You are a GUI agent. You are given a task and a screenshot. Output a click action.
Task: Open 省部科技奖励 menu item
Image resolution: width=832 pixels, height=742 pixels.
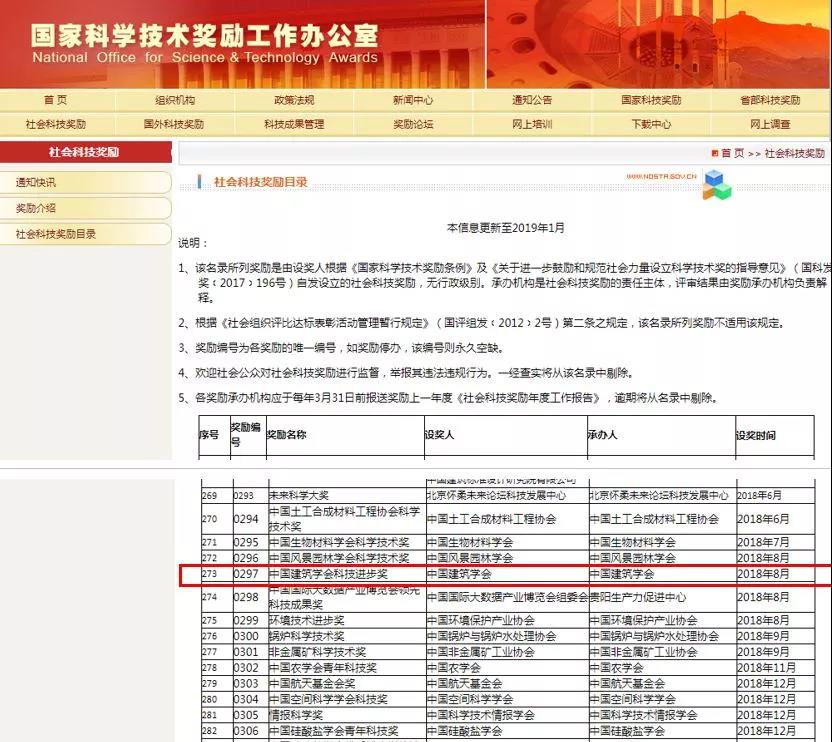pos(770,100)
